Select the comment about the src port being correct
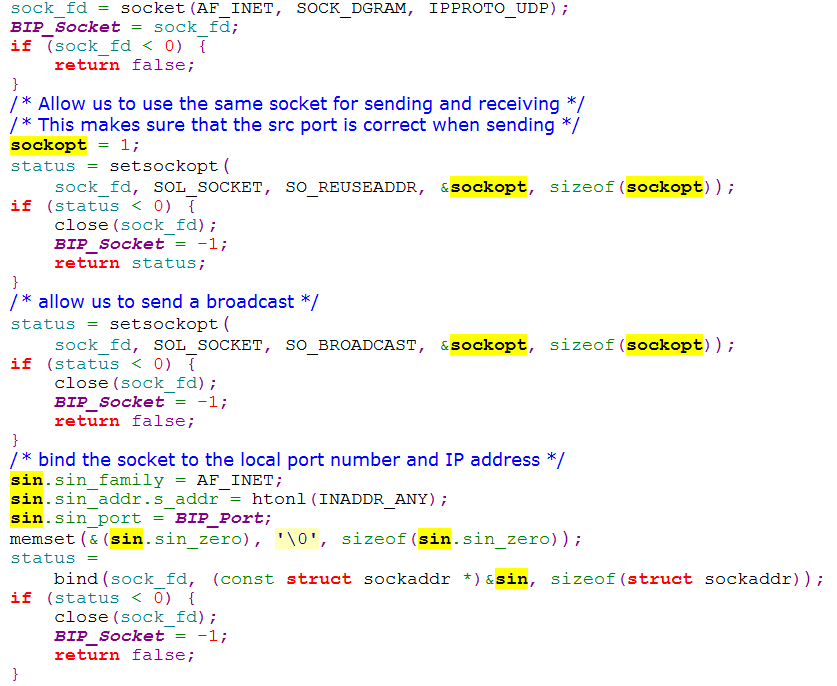Image resolution: width=837 pixels, height=686 pixels. click(x=295, y=125)
